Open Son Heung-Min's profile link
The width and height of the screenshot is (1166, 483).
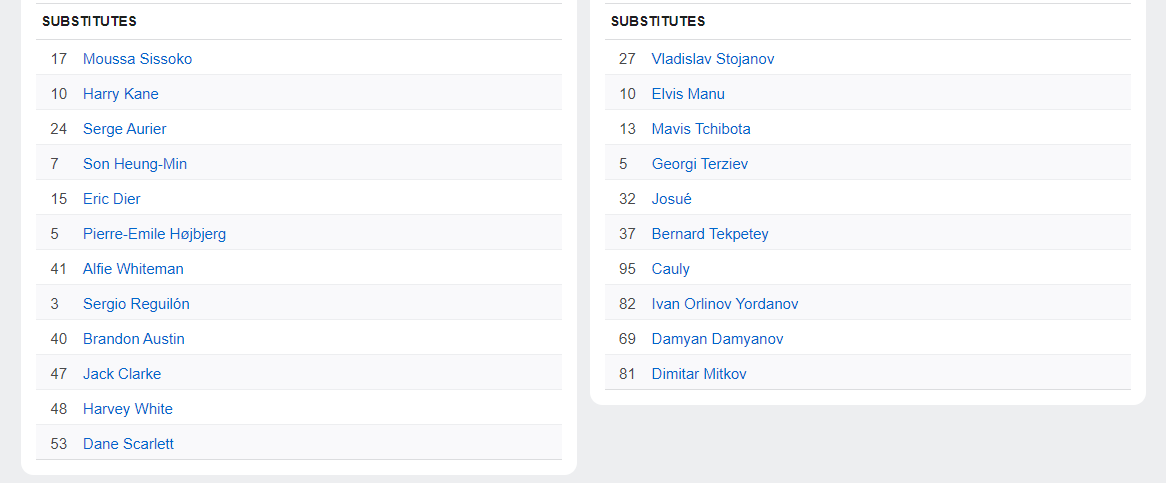pyautogui.click(x=134, y=164)
